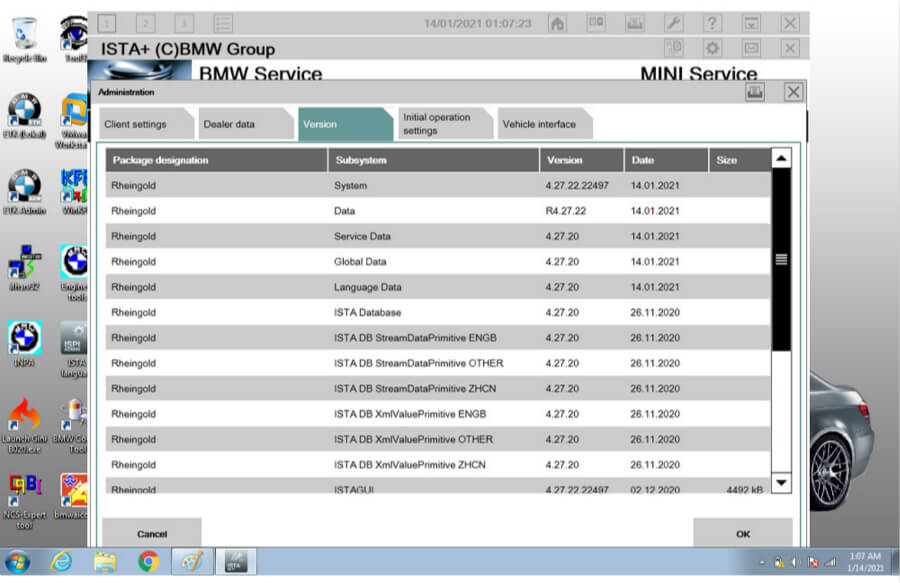Click Cancel to dismiss Administration dialog
The width and height of the screenshot is (900, 583).
[x=151, y=533]
